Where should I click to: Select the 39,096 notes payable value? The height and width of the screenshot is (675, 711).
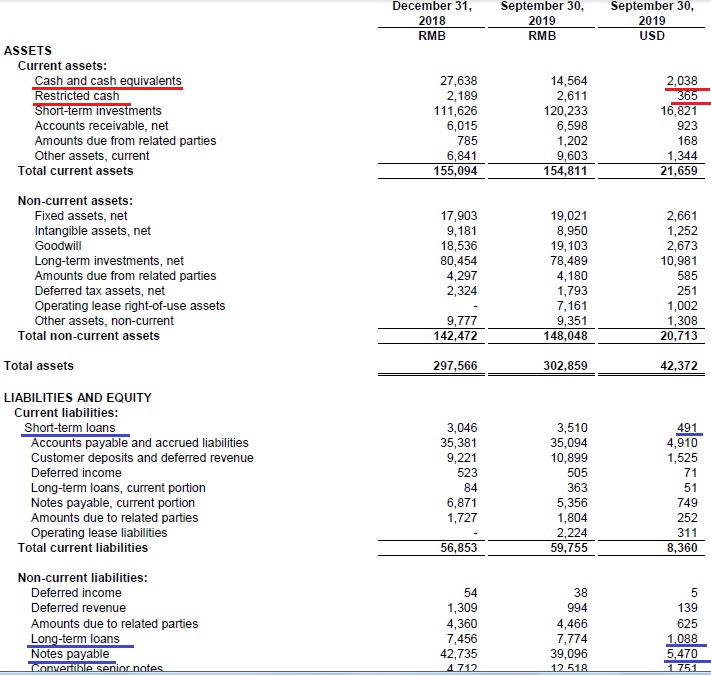[569, 654]
